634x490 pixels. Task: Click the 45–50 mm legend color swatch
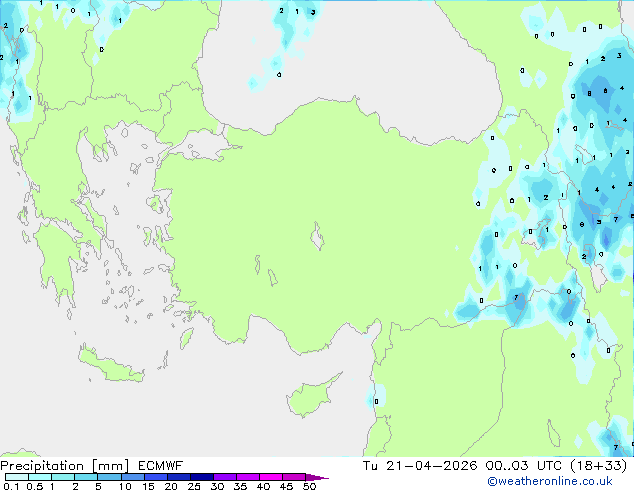pos(294,477)
